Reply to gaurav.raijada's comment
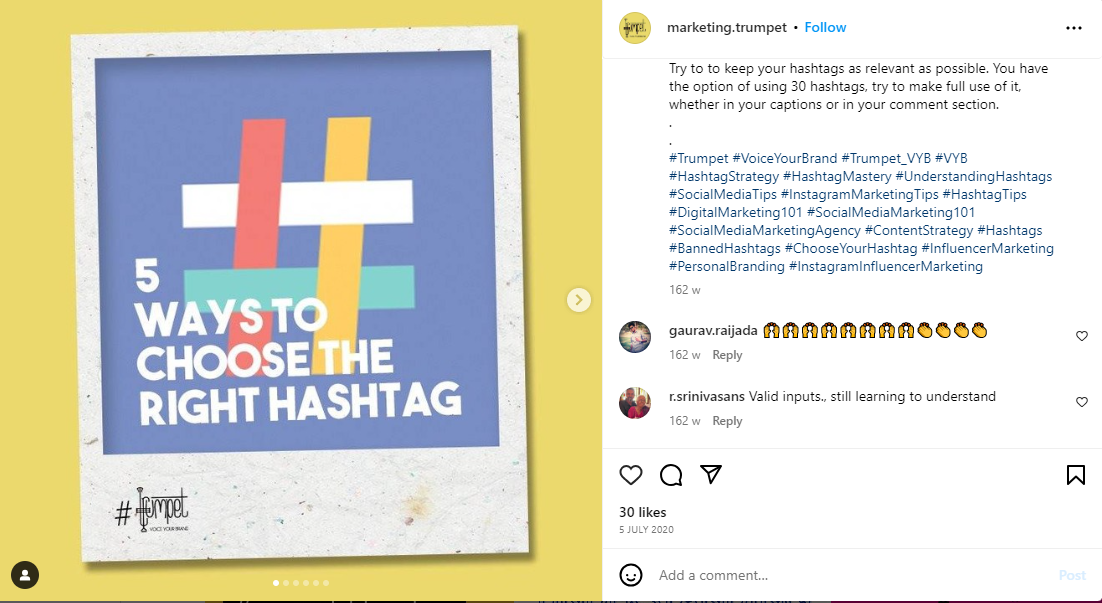1102x603 pixels. tap(727, 355)
